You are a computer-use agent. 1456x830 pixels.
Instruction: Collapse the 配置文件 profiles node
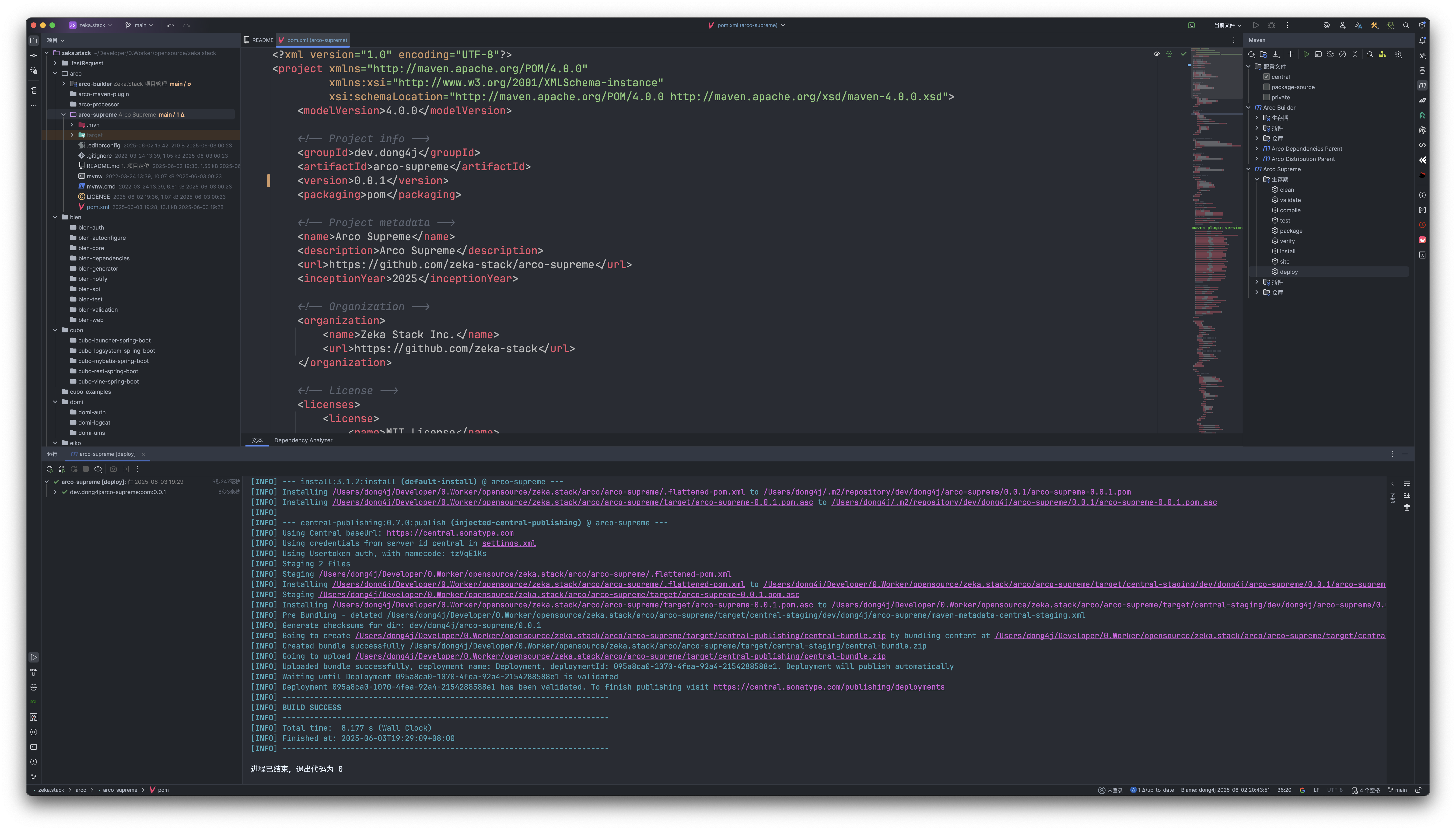coord(1249,67)
